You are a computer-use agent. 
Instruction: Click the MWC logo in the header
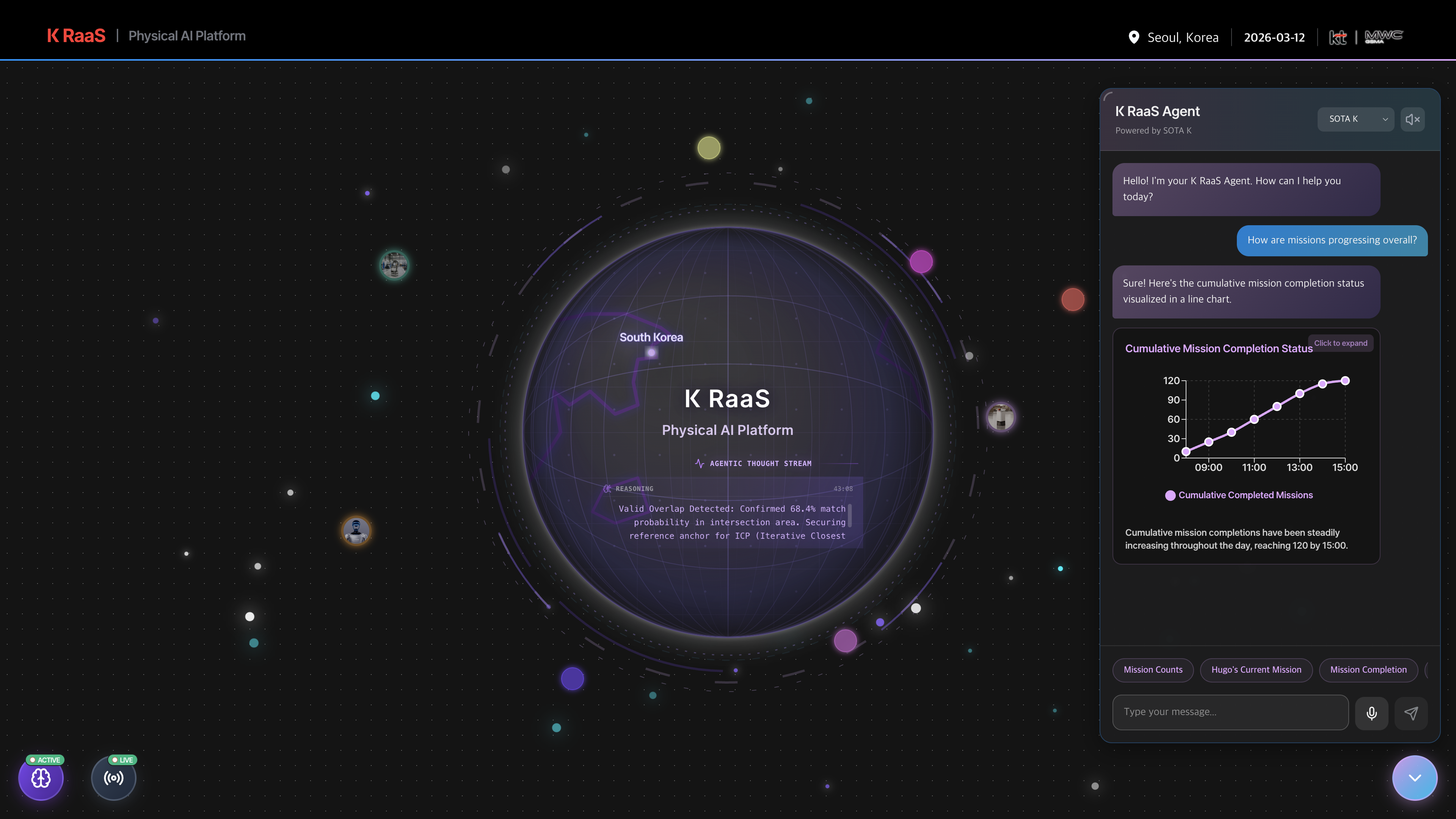click(x=1384, y=37)
